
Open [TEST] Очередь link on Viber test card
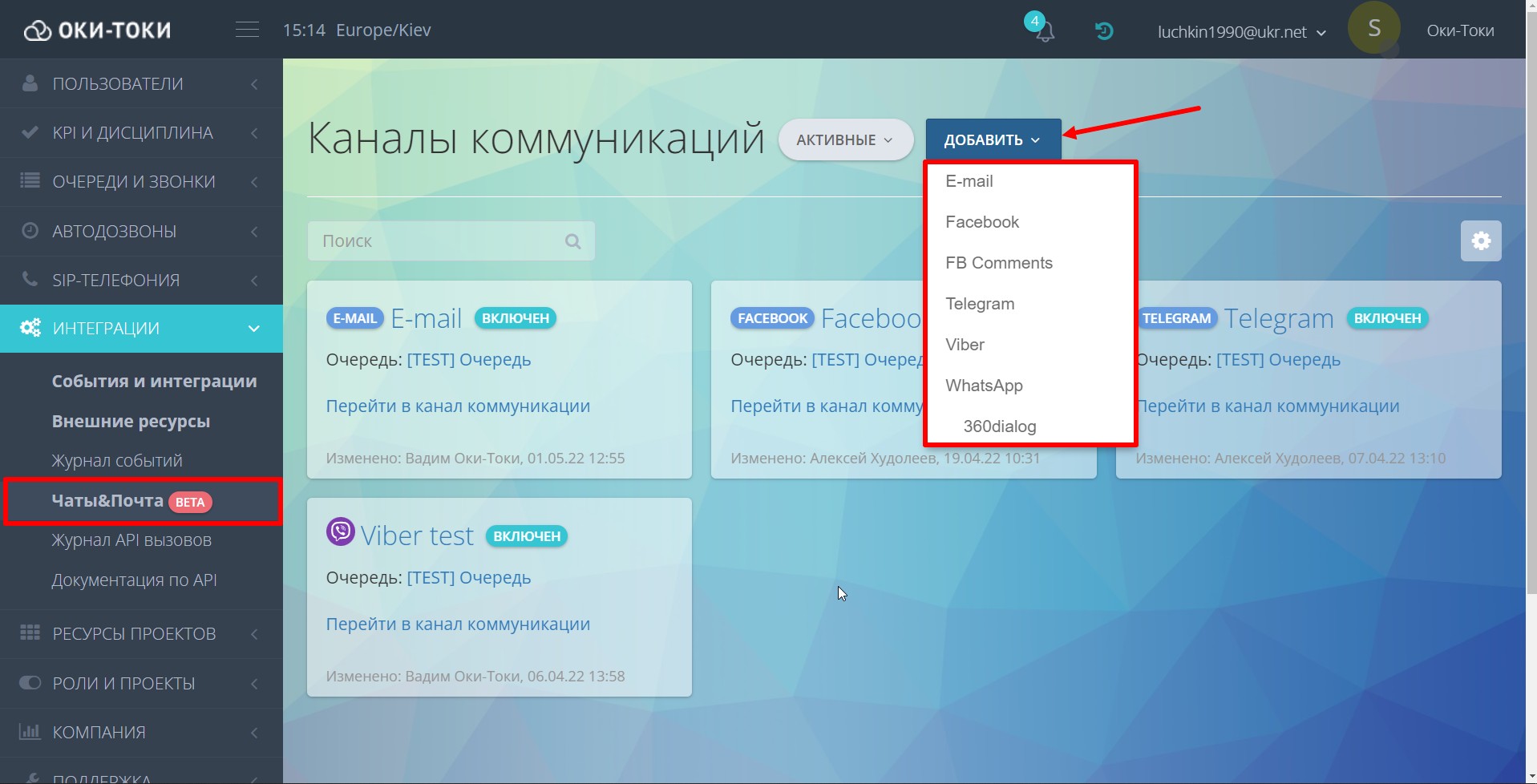469,577
